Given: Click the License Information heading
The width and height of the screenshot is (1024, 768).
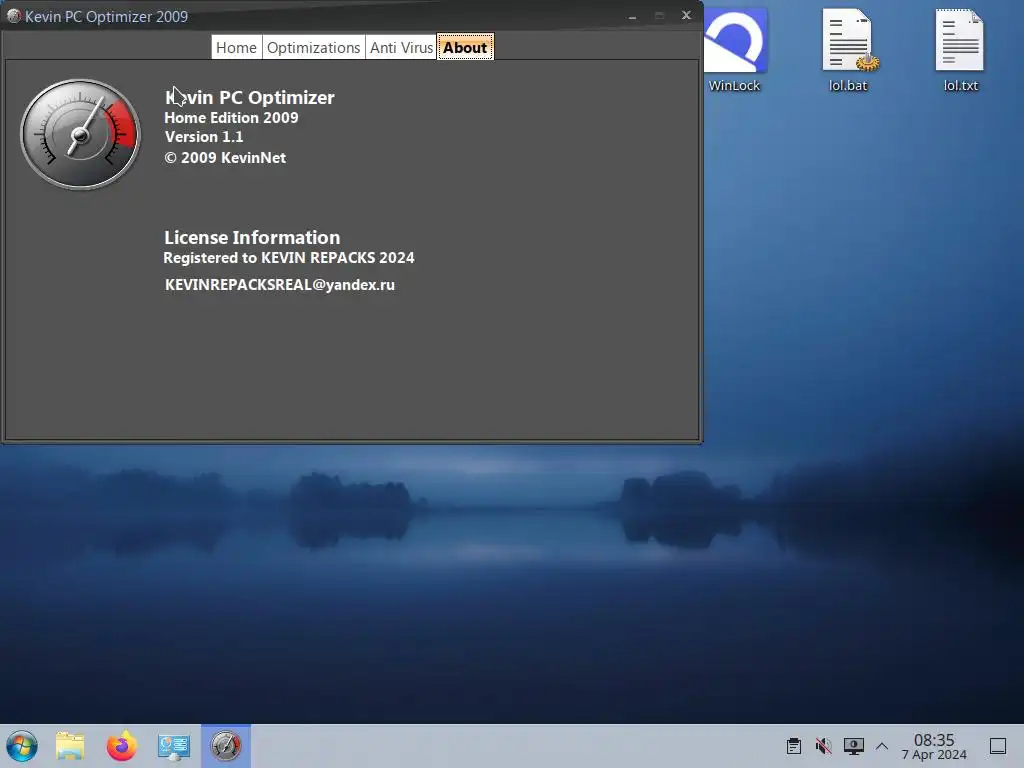Looking at the screenshot, I should 252,237.
